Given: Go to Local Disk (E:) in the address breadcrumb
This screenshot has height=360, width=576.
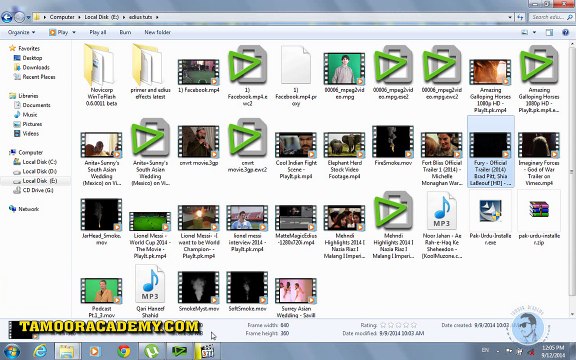Looking at the screenshot, I should tap(102, 17).
